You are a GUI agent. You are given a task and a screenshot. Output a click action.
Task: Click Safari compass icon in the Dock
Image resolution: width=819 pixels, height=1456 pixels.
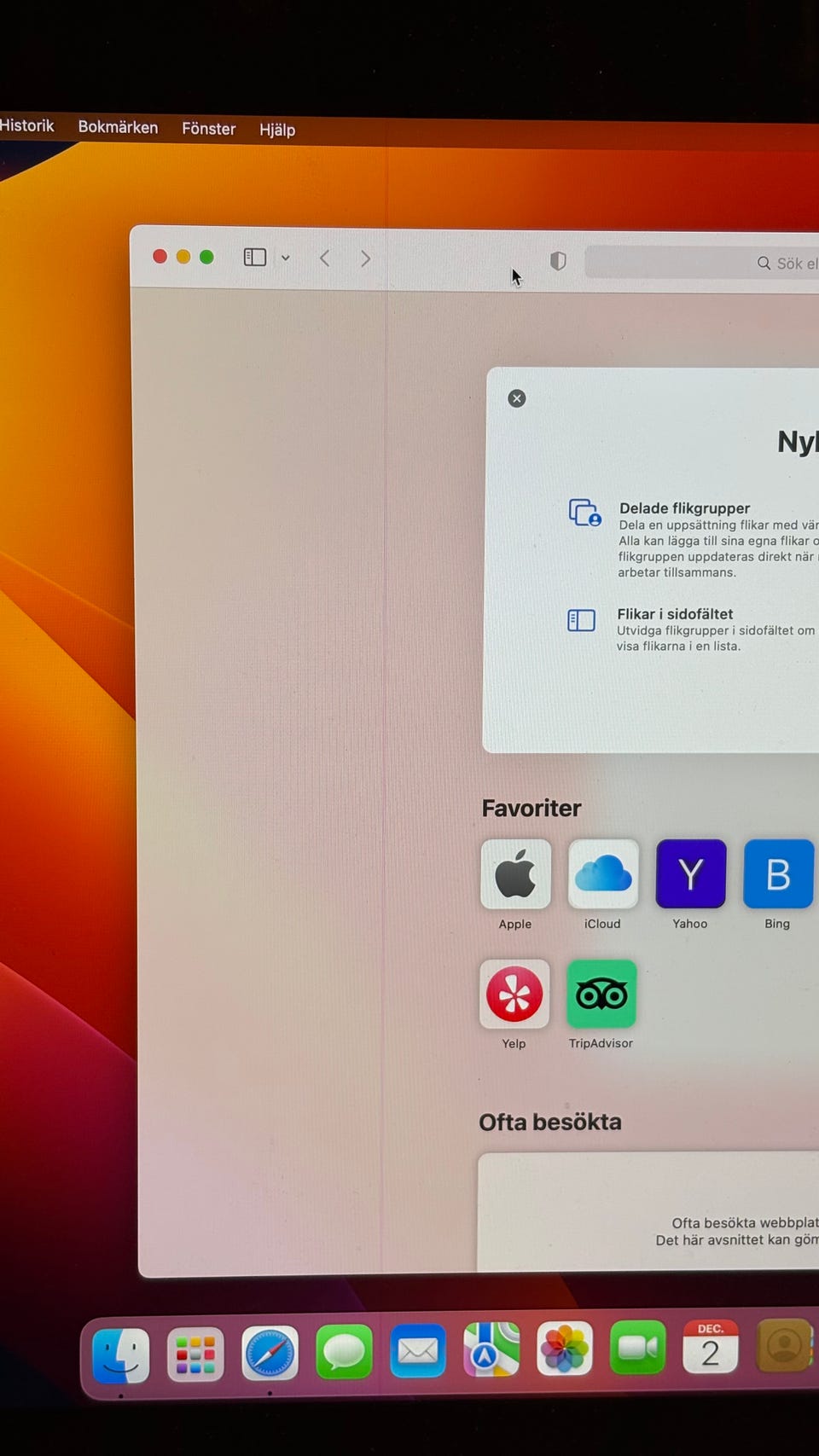pos(270,1354)
